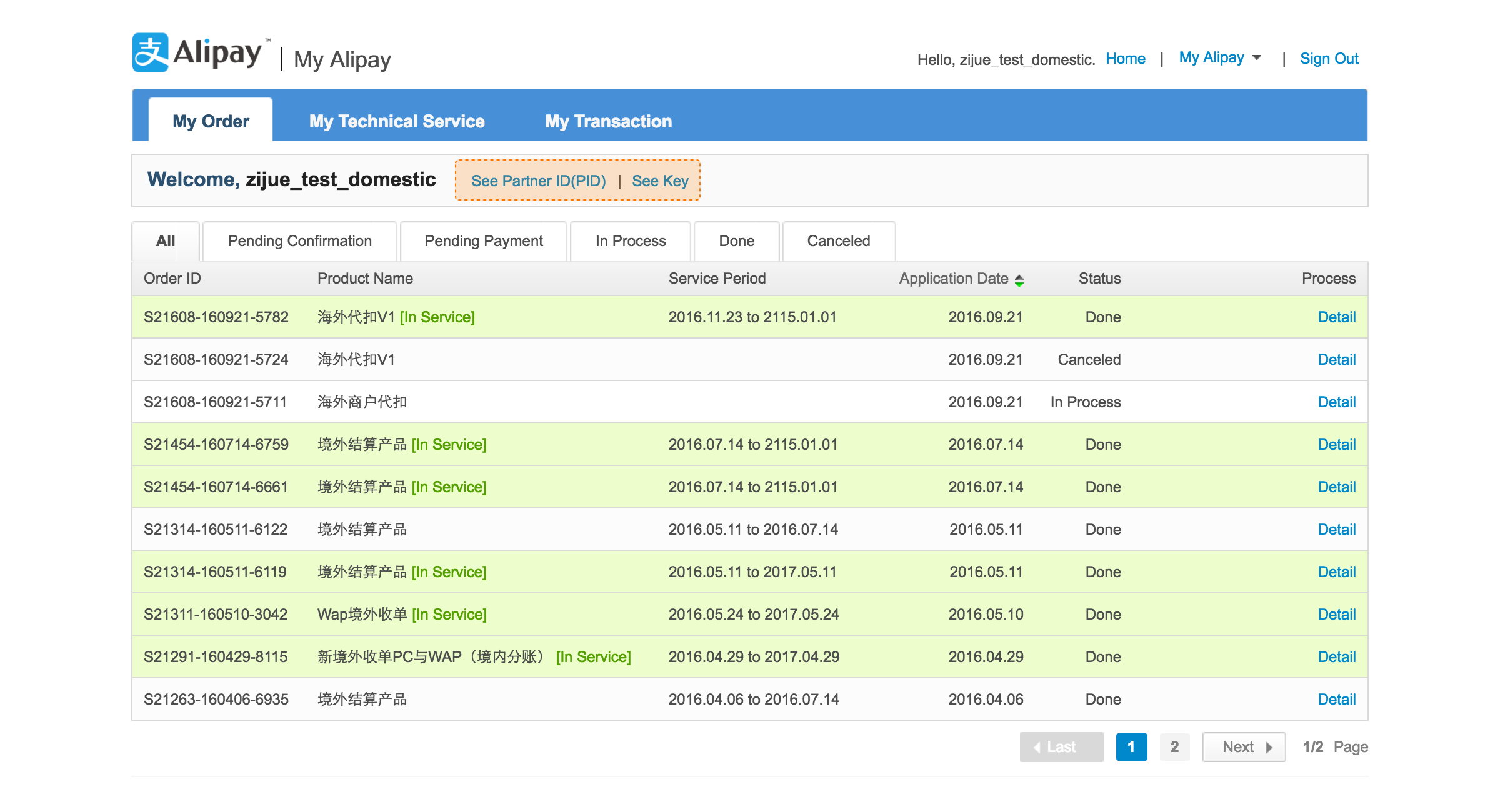Viewport: 1500px width, 812px height.
Task: Open Detail for order S21608-160921-5711
Action: click(x=1336, y=402)
